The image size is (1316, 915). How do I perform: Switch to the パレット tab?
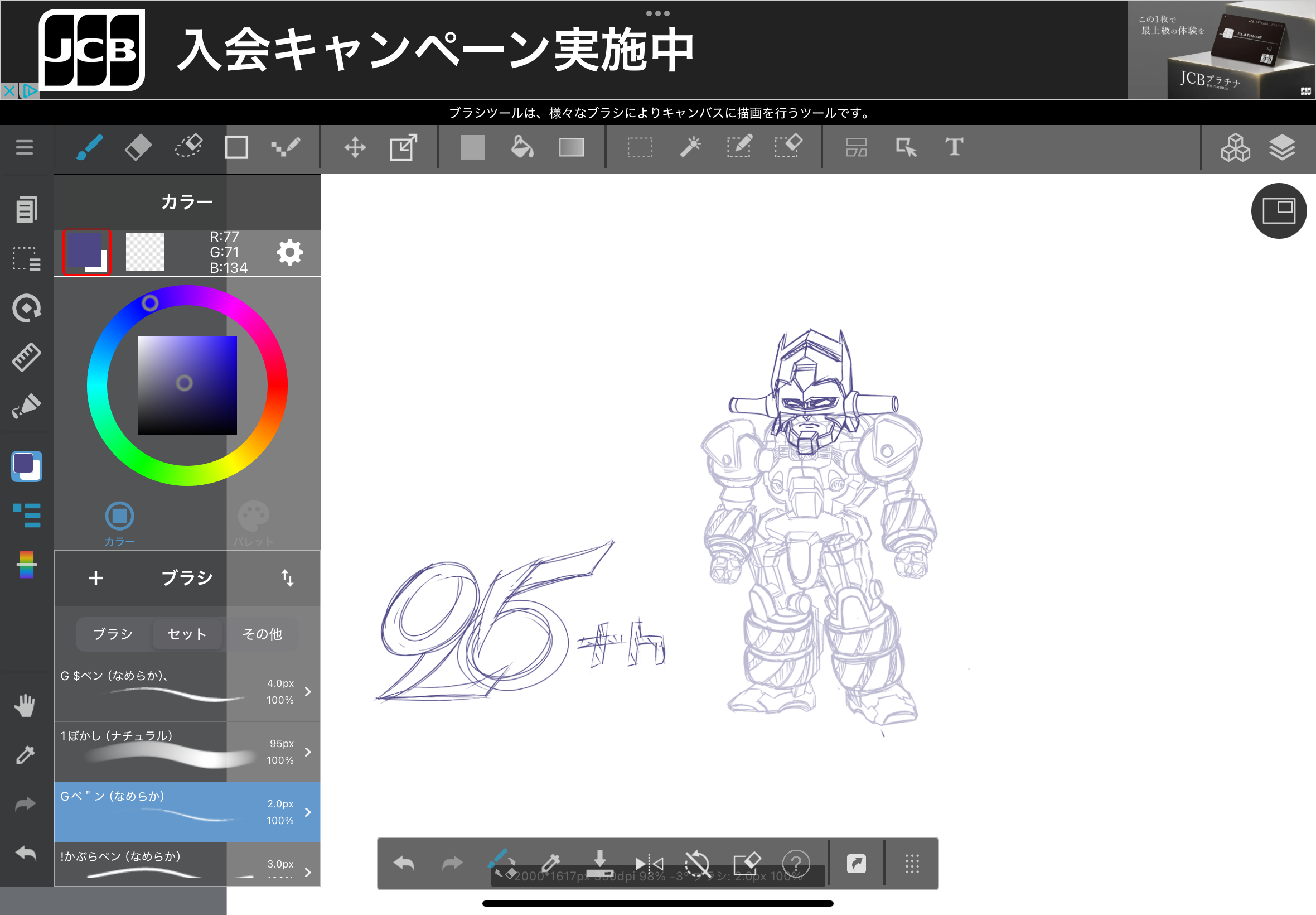253,523
